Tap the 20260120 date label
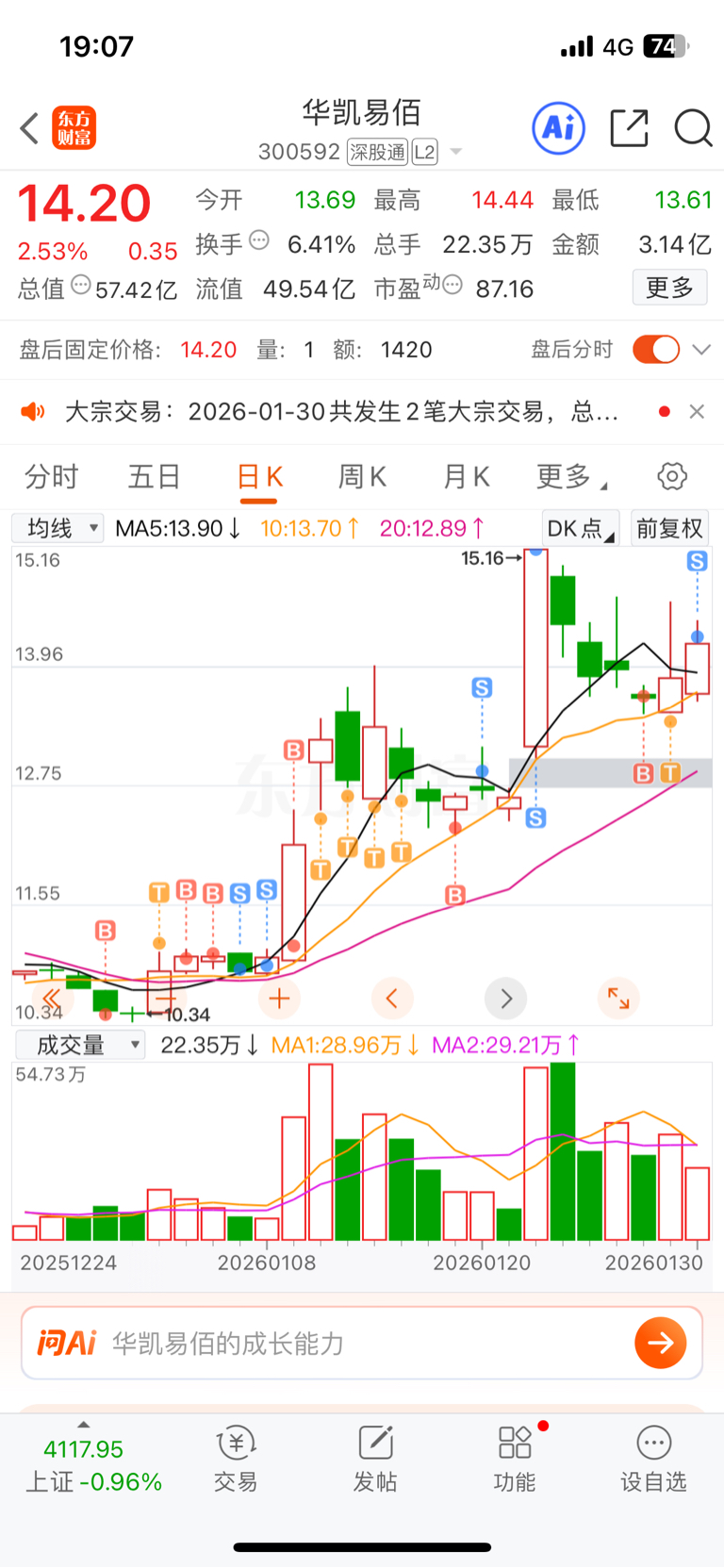 (481, 1263)
